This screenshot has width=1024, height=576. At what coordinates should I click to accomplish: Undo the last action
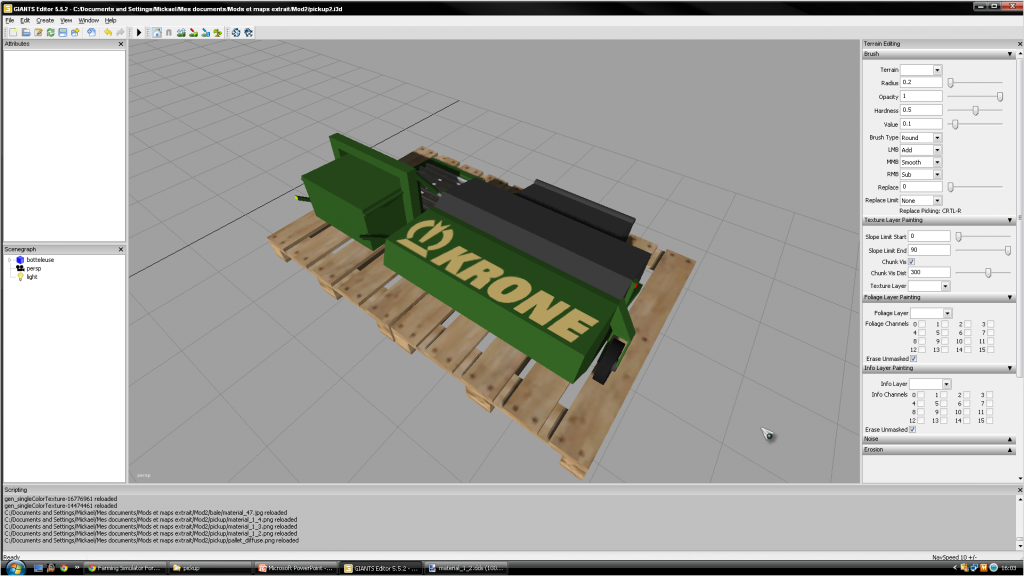coord(108,33)
